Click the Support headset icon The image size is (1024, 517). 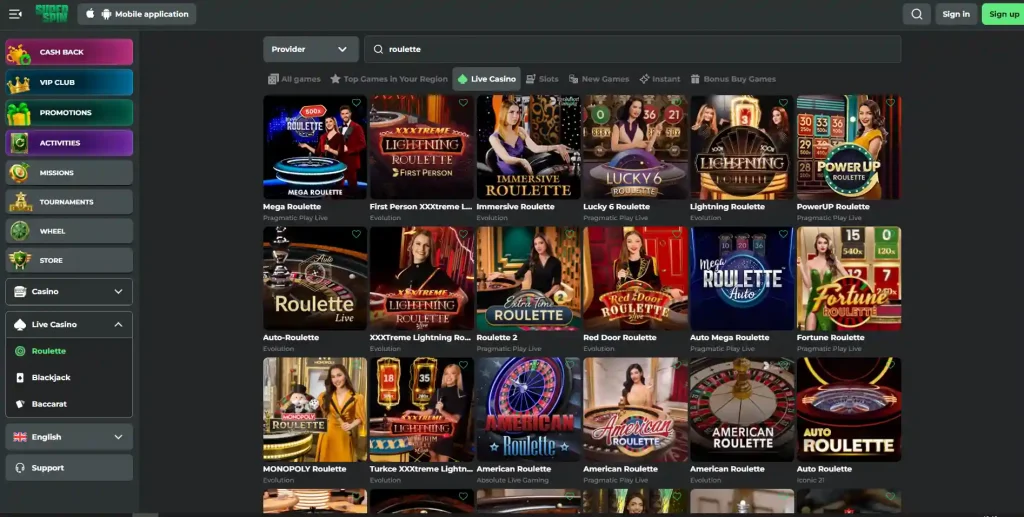tap(20, 468)
